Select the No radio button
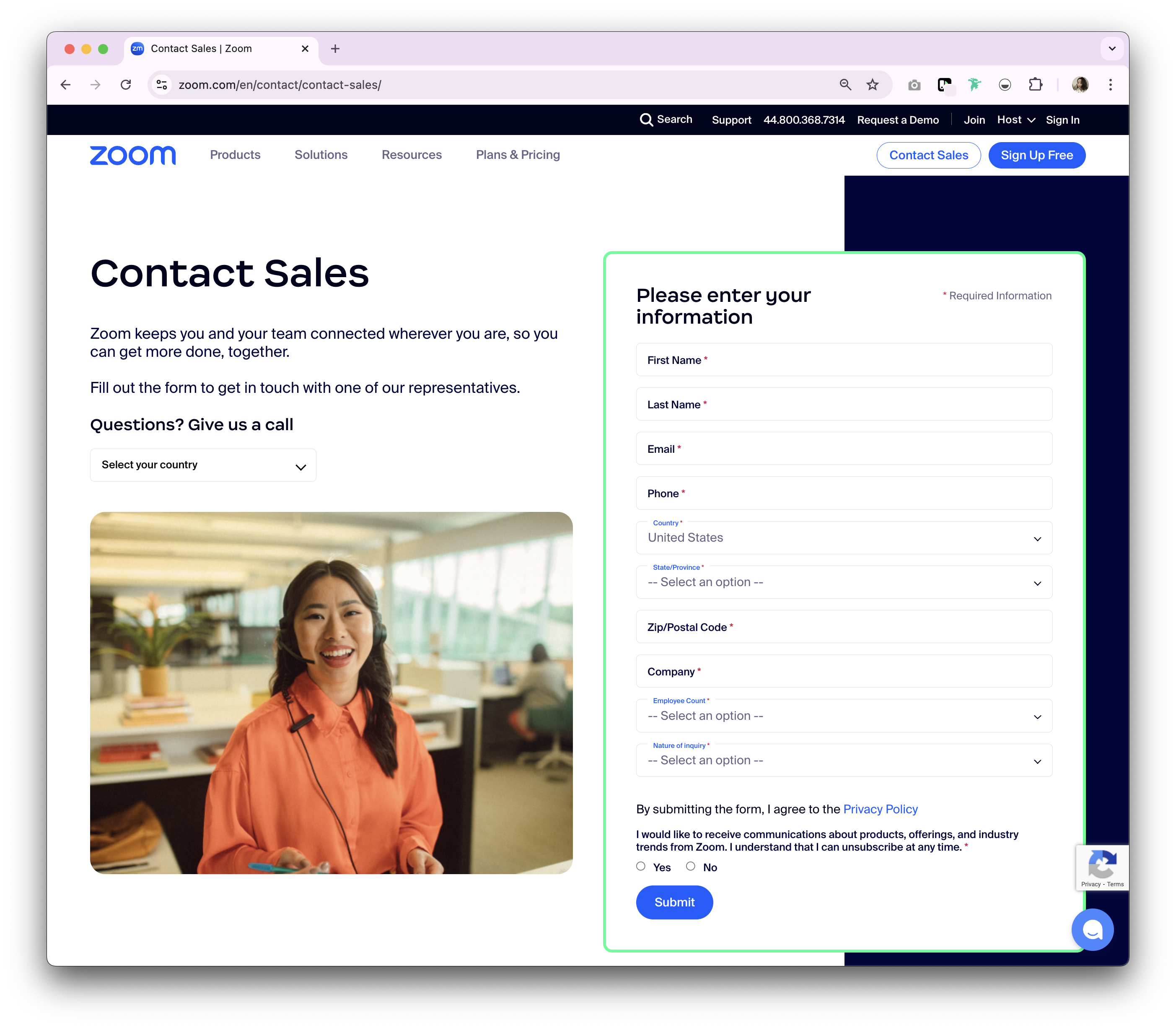1176x1028 pixels. click(x=690, y=866)
